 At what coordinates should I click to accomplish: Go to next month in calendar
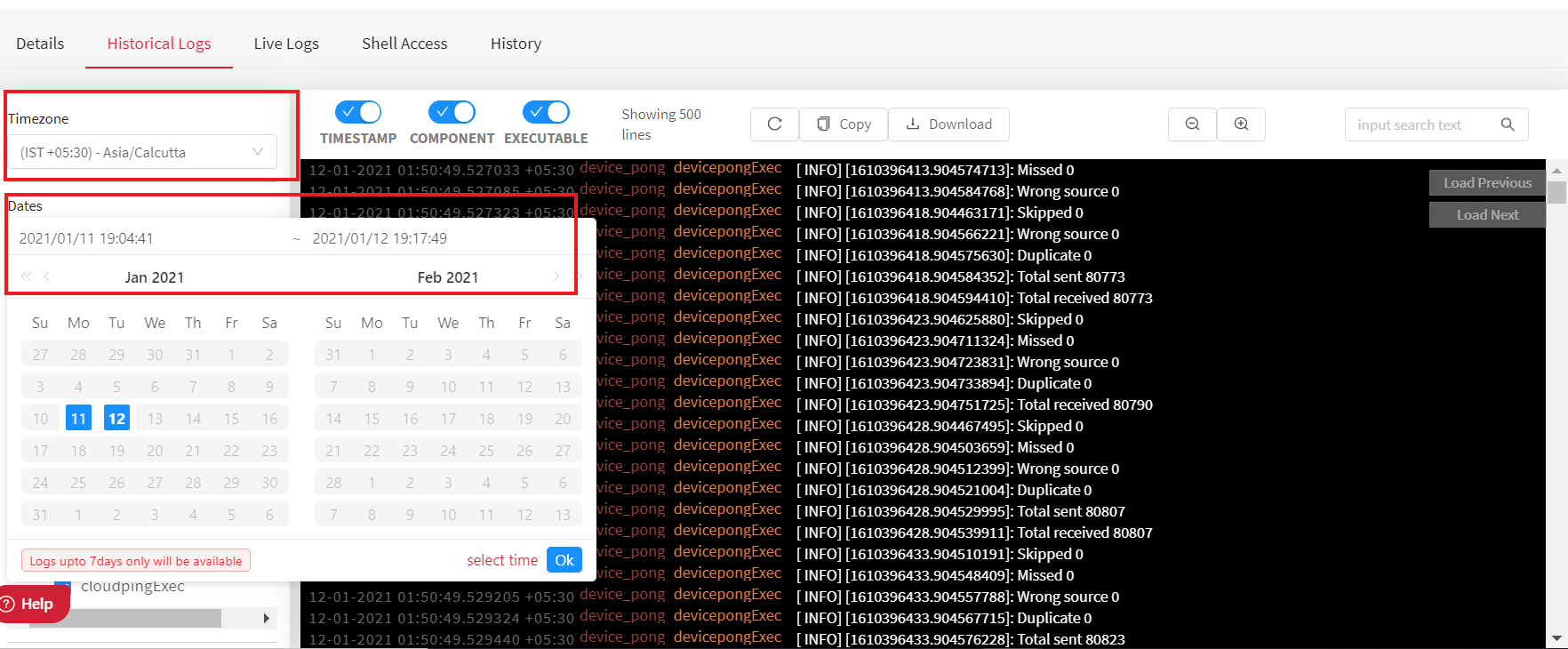coord(556,276)
